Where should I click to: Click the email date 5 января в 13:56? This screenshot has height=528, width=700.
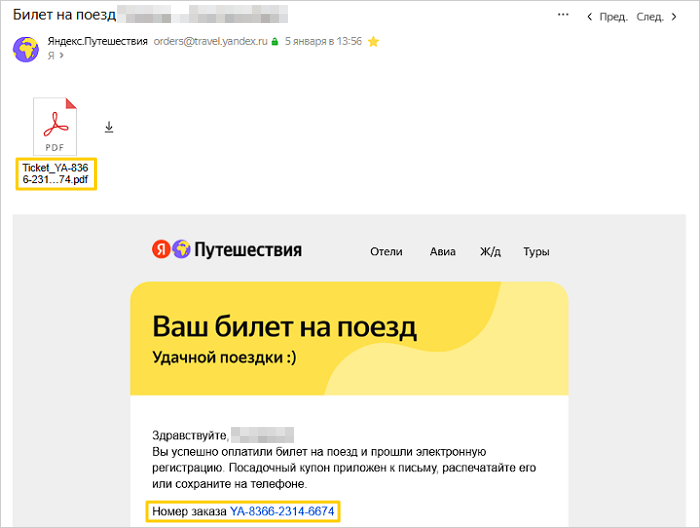323,42
